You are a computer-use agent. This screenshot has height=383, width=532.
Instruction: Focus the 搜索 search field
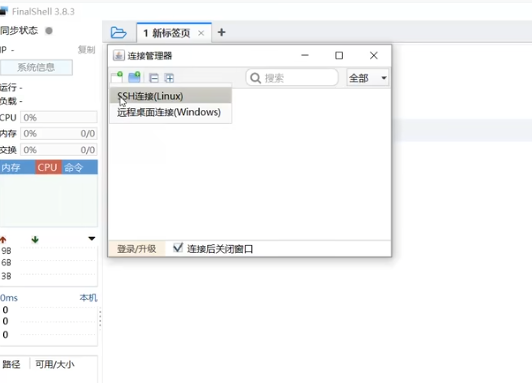click(x=292, y=78)
